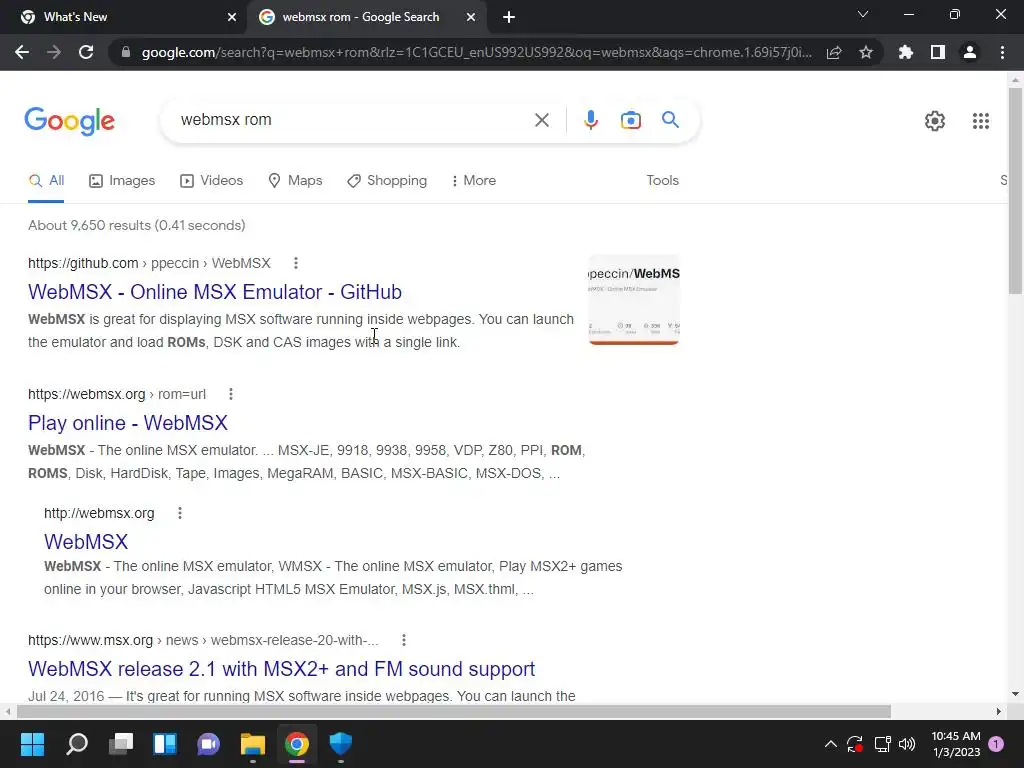Open the Chat taskbar icon
The width and height of the screenshot is (1024, 768).
209,744
